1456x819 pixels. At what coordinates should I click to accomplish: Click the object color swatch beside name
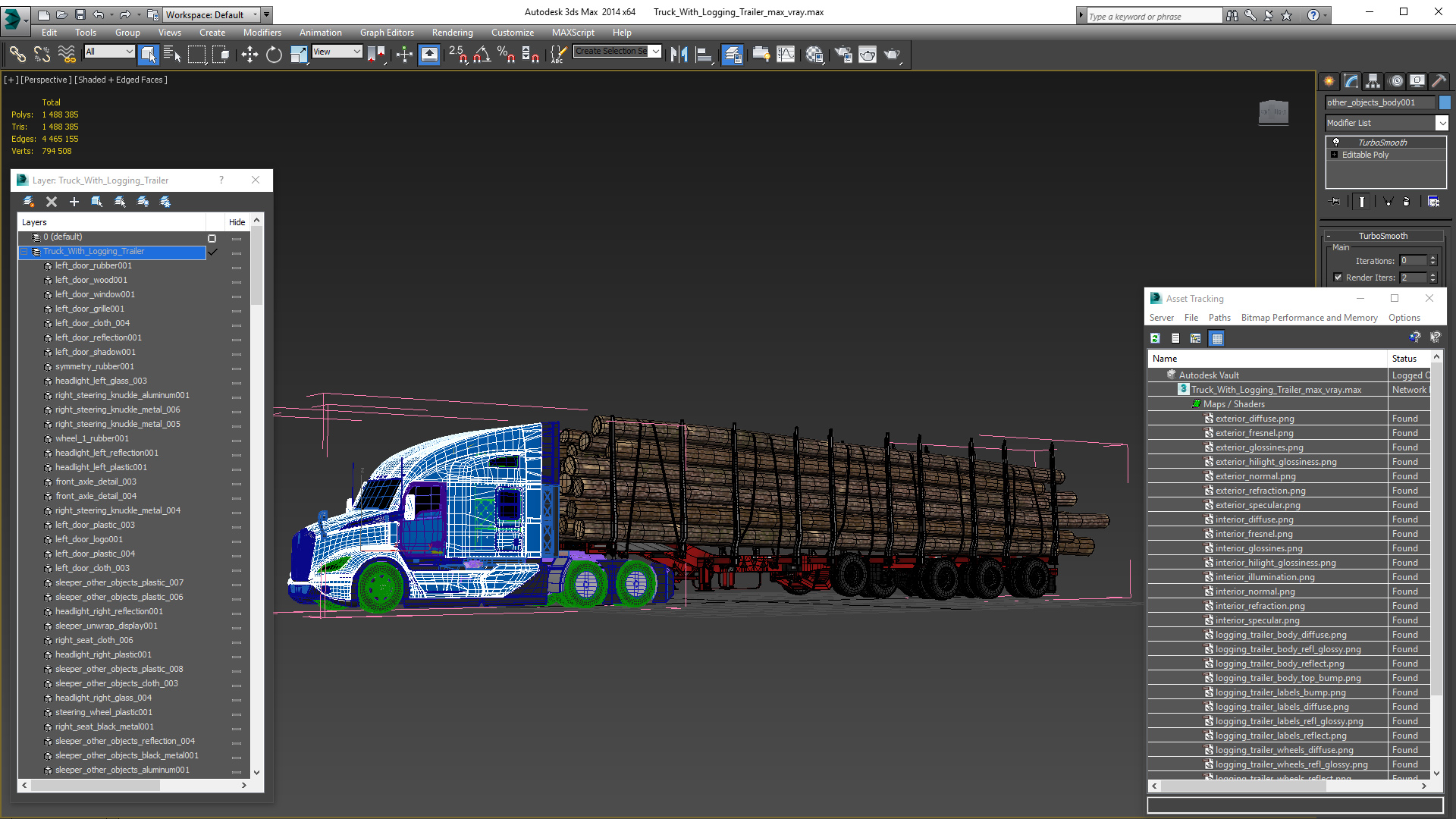[1445, 102]
